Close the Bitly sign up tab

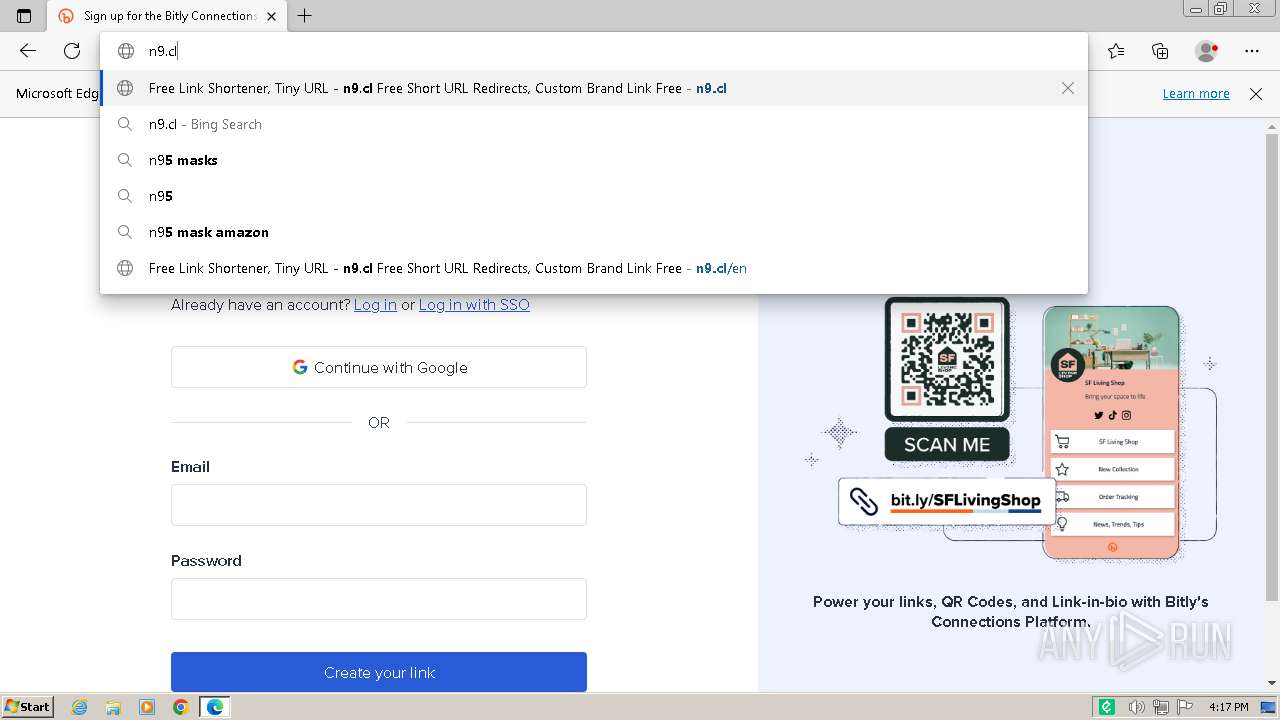(271, 16)
